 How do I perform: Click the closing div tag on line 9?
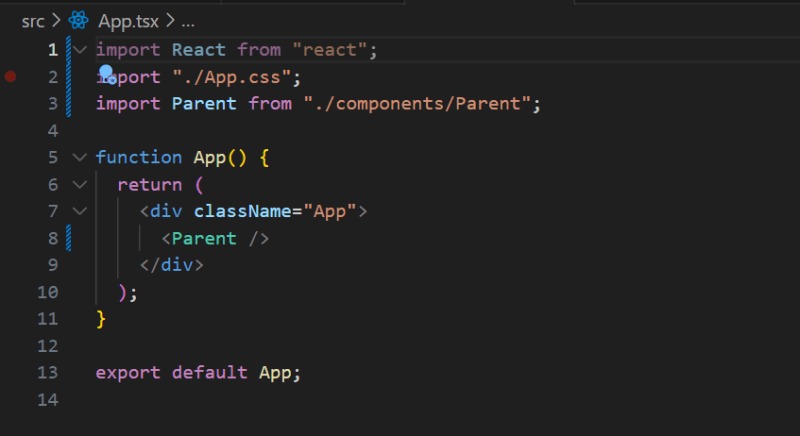click(x=172, y=265)
